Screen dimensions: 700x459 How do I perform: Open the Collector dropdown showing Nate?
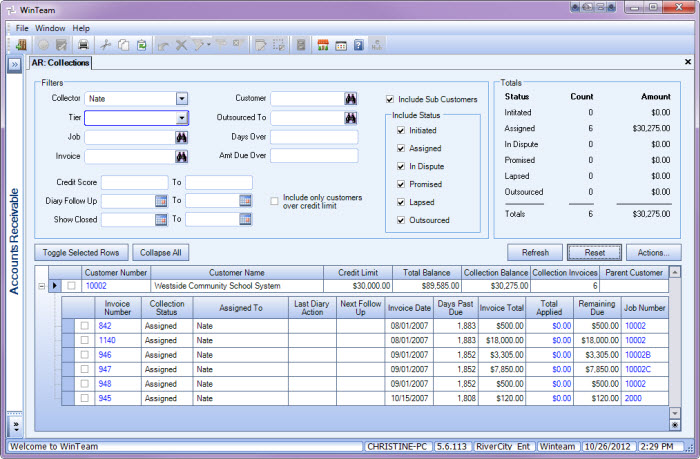(x=182, y=99)
